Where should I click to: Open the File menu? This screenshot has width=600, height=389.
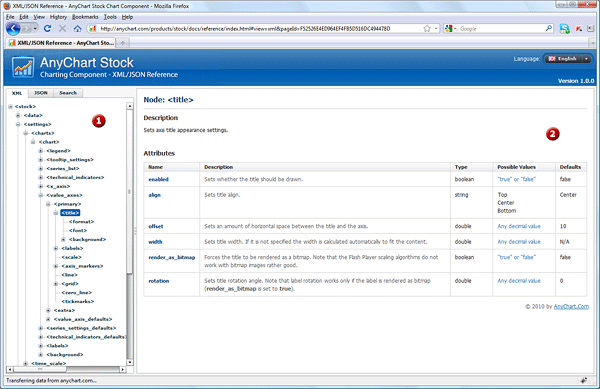10,17
